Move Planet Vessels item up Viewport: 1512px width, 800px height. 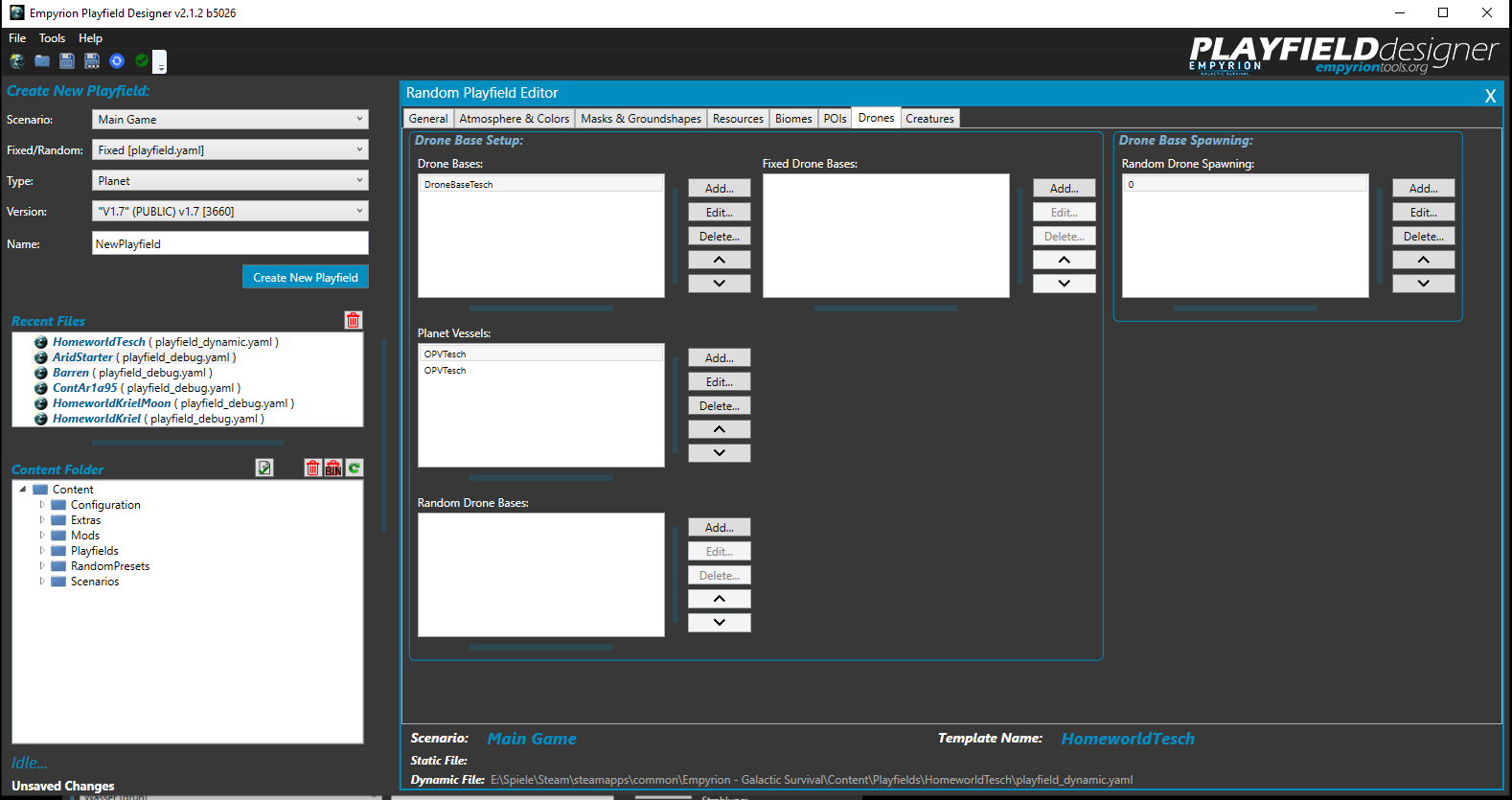[720, 429]
